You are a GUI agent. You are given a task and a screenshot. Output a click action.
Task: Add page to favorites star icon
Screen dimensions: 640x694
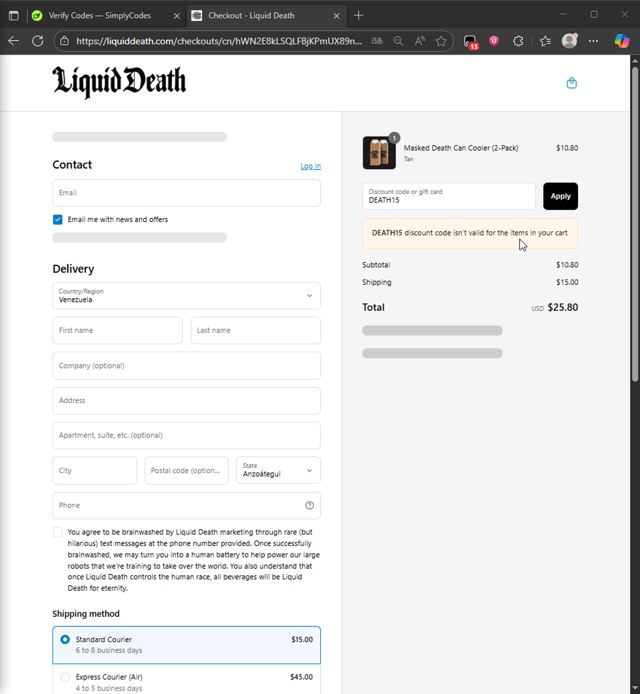(x=441, y=41)
